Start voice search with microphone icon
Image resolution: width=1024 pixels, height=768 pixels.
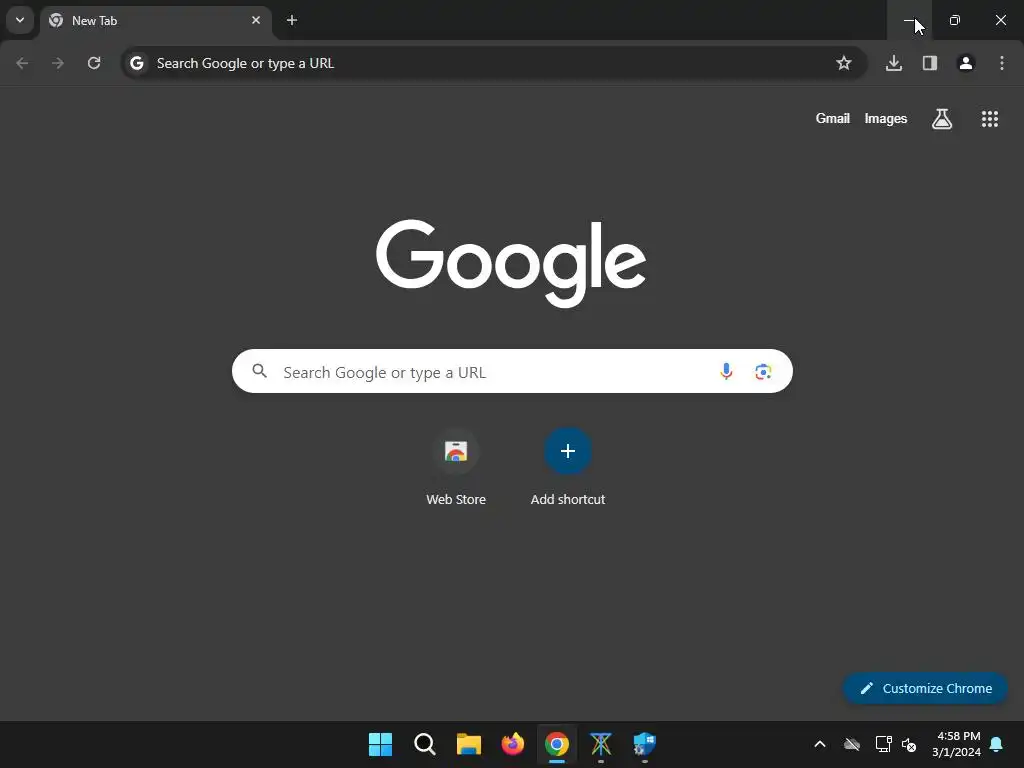[x=726, y=372]
